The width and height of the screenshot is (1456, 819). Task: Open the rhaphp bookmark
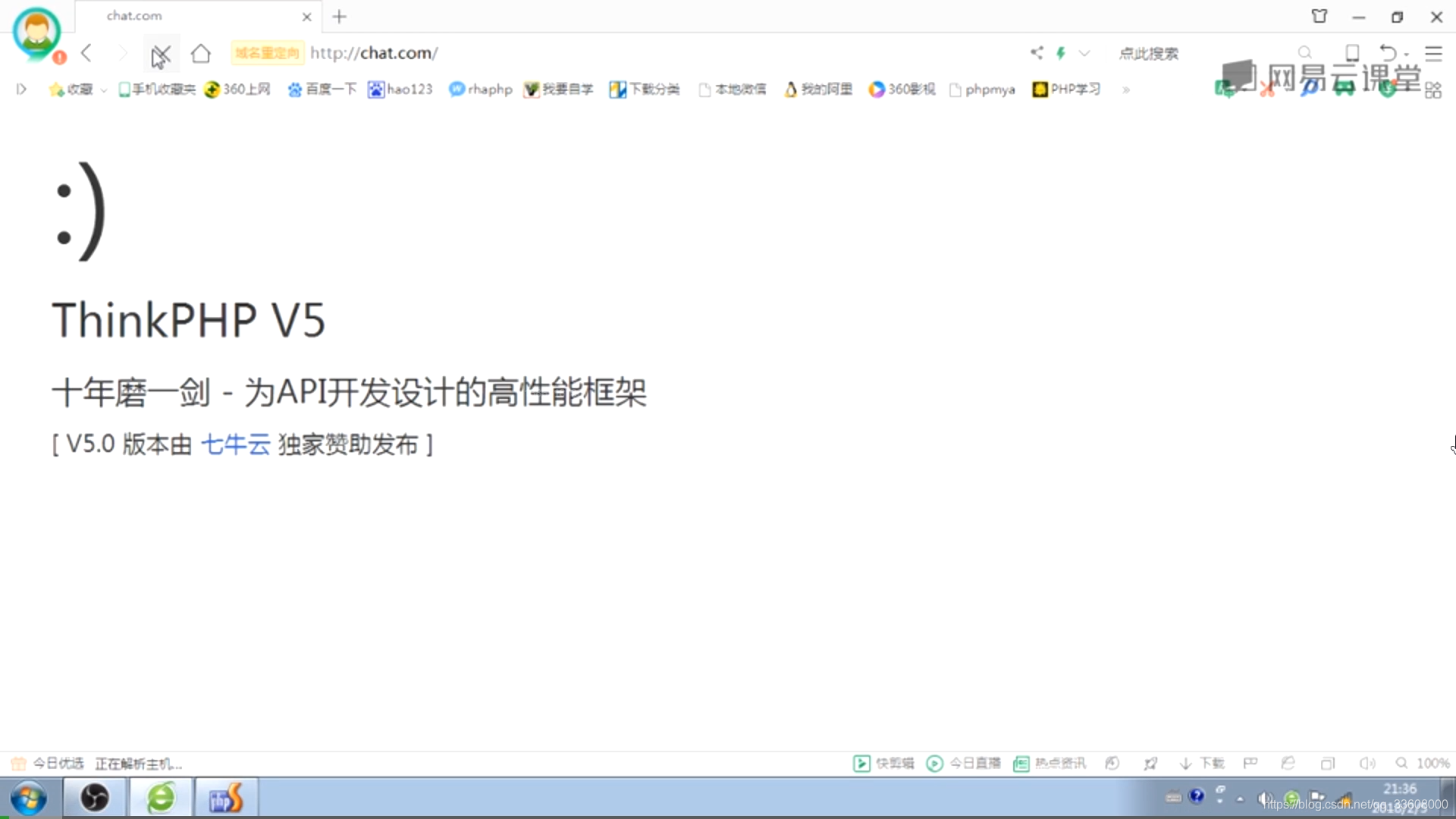pyautogui.click(x=481, y=89)
